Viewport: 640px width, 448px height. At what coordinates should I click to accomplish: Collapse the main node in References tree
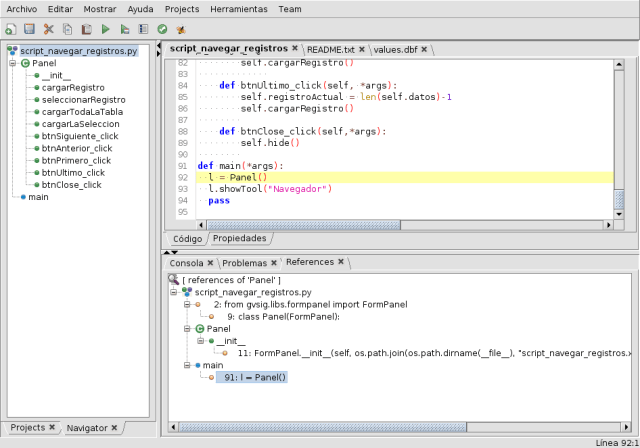tap(187, 365)
